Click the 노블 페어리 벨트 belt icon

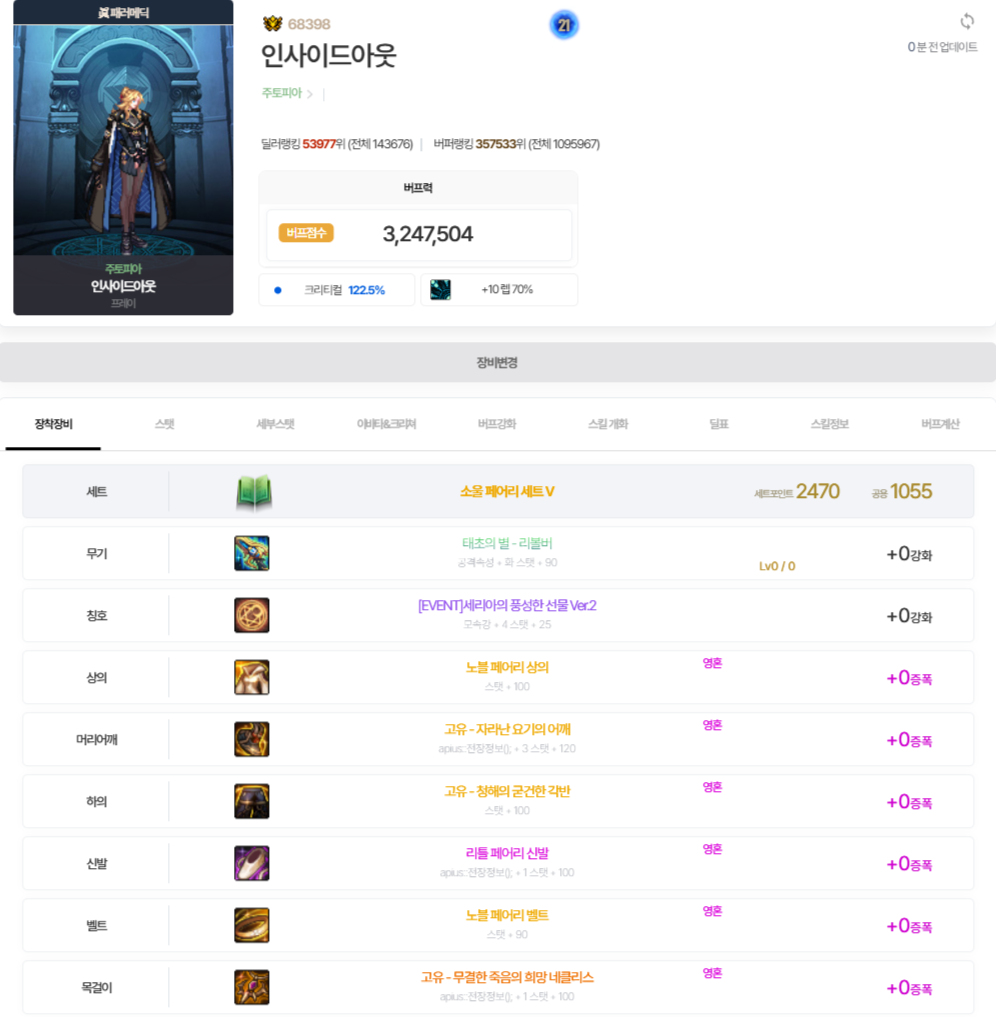pyautogui.click(x=252, y=925)
